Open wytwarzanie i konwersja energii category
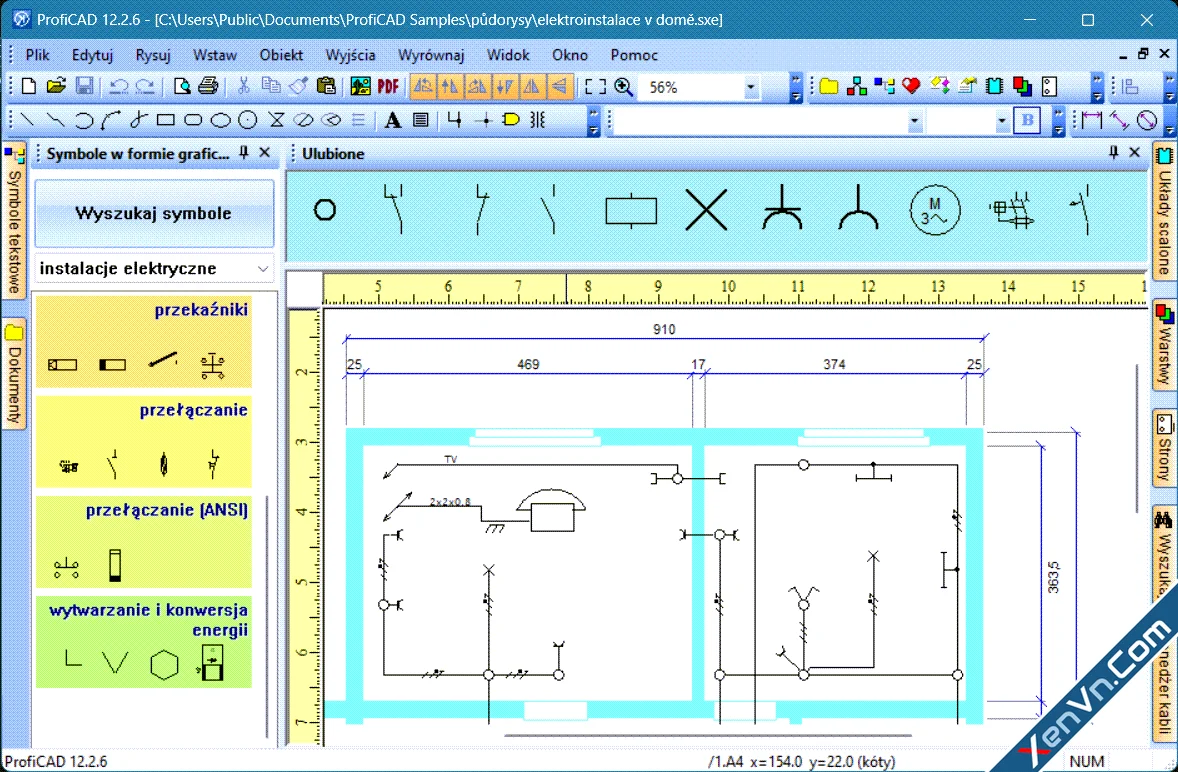 (x=144, y=642)
